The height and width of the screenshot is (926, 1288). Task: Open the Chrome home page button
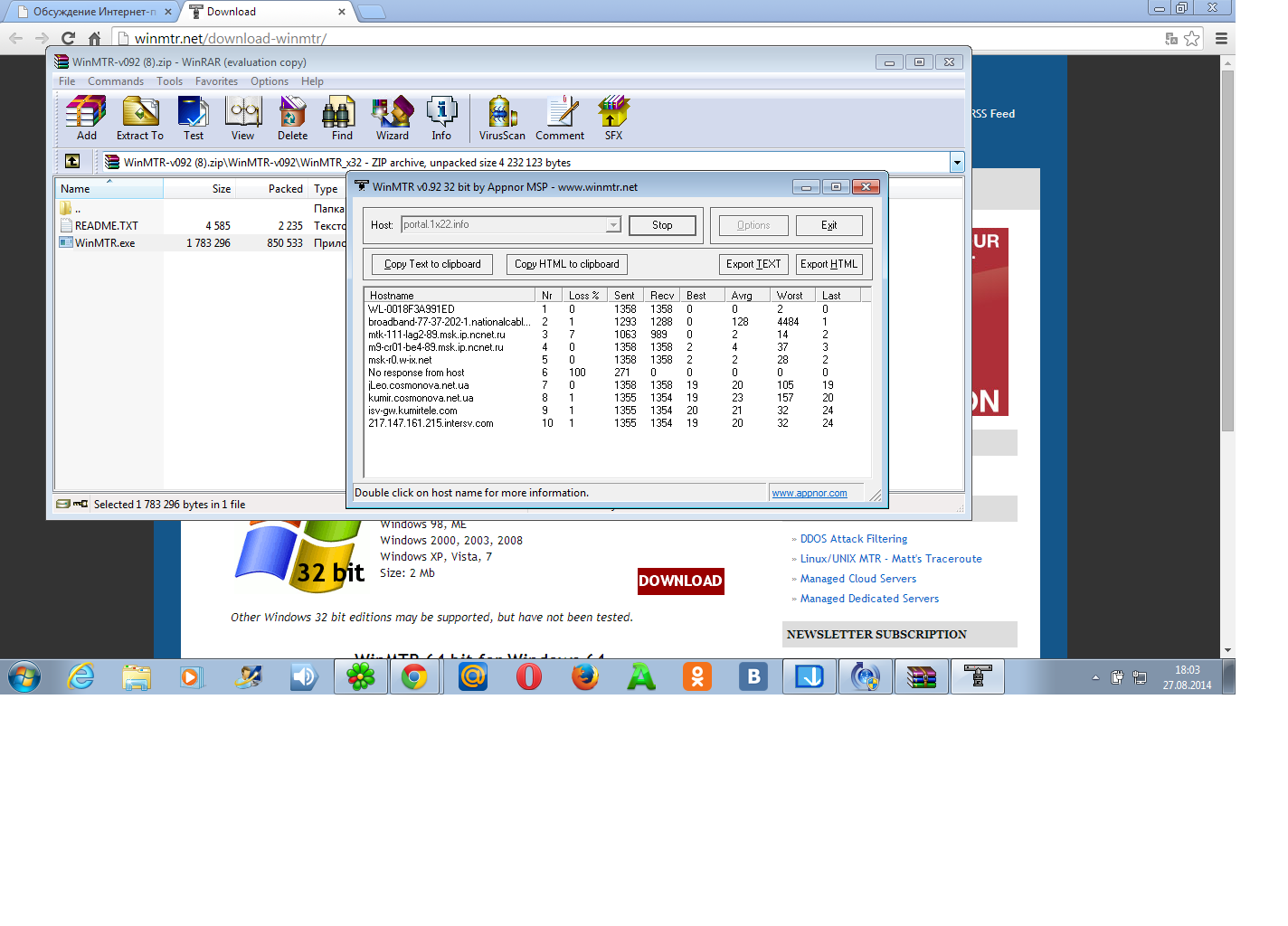point(94,38)
